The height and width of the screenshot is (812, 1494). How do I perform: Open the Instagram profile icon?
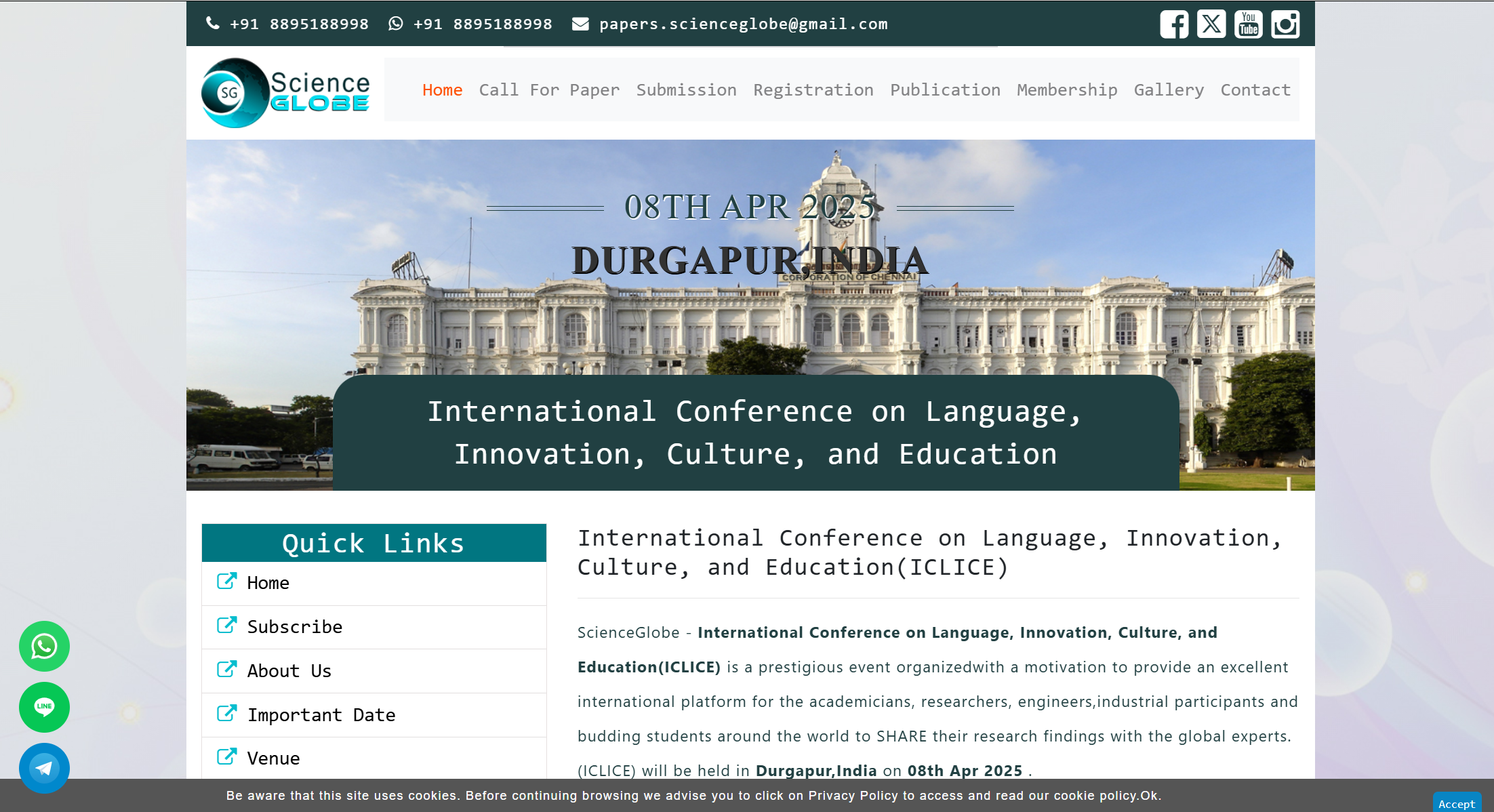tap(1285, 24)
